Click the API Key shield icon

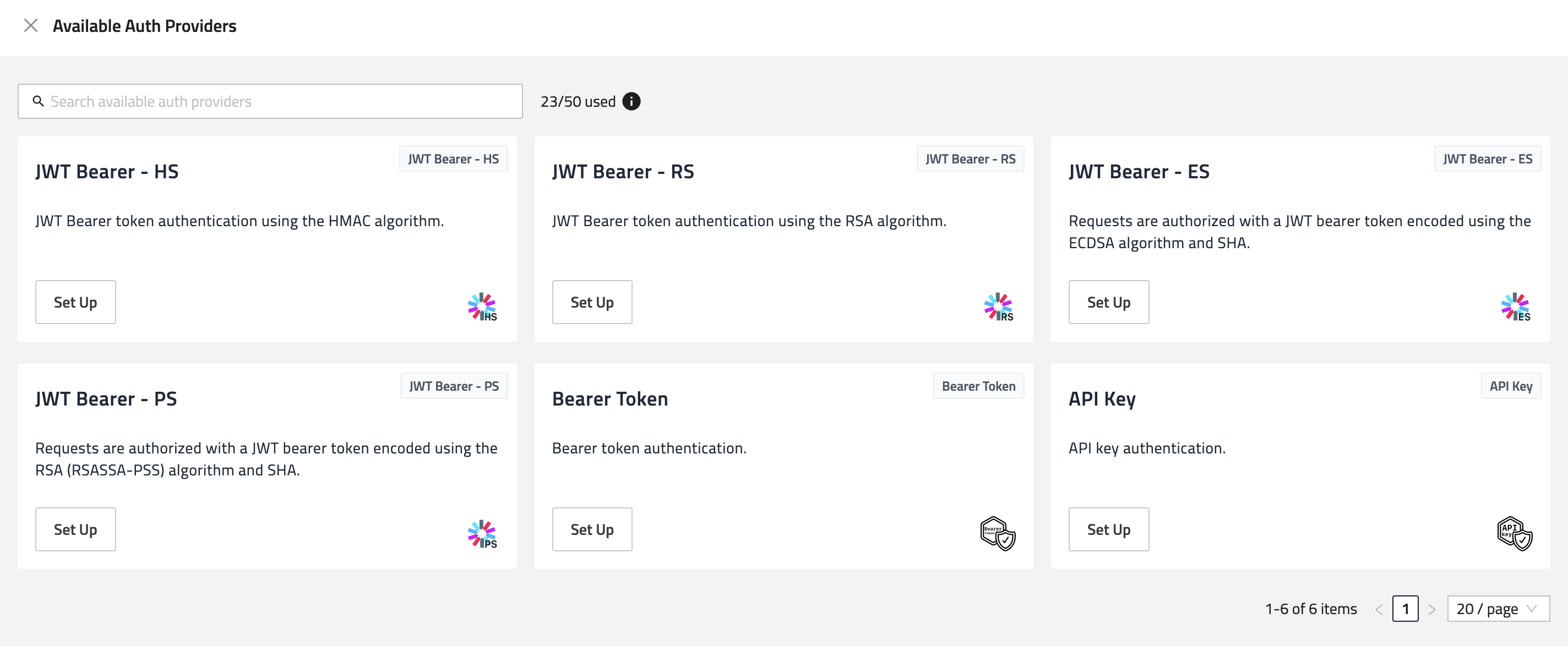coord(1515,533)
